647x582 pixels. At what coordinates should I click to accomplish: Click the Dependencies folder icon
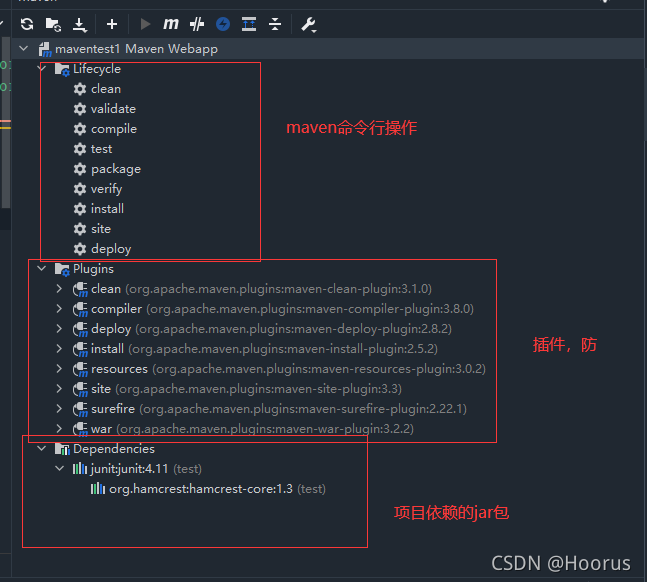pos(62,449)
